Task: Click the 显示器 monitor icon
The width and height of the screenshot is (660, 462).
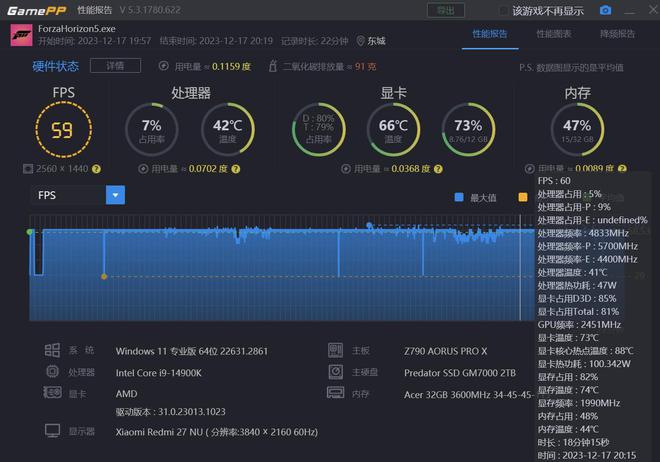Action: [x=52, y=431]
